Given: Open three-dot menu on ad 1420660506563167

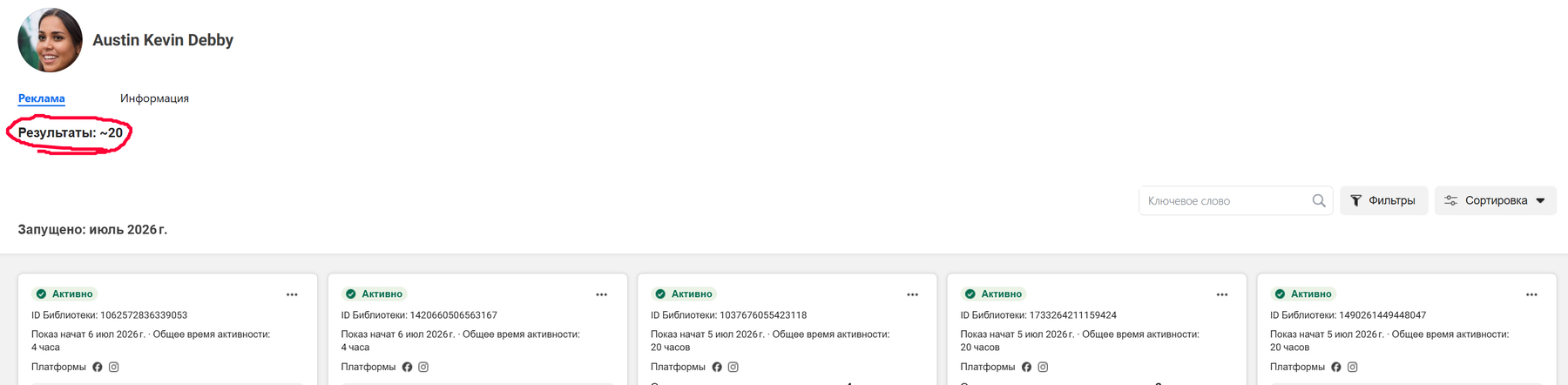Looking at the screenshot, I should coord(601,294).
